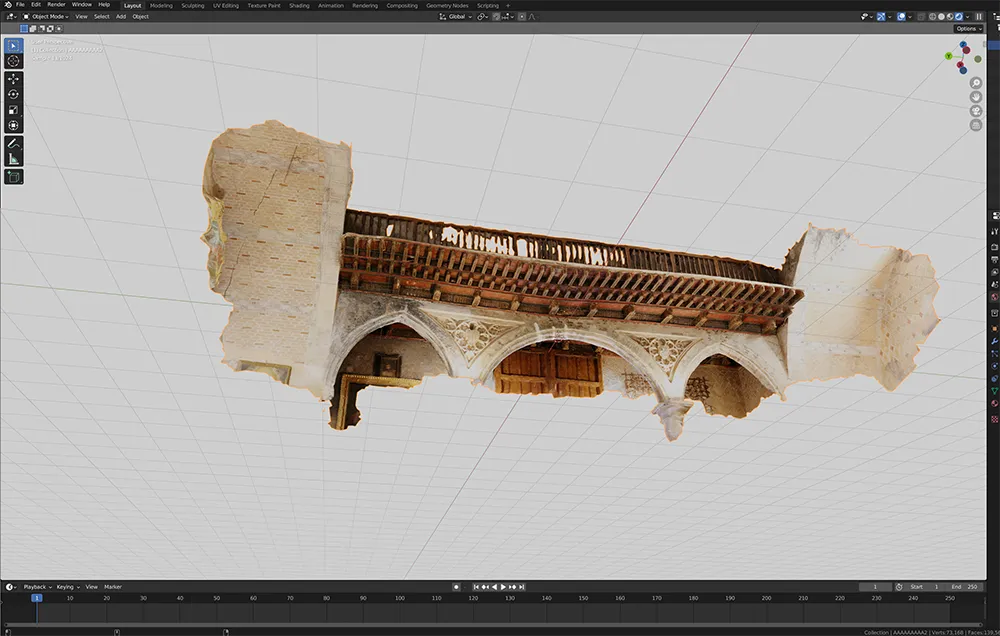Image resolution: width=1000 pixels, height=636 pixels.
Task: Activate the Rotate tool
Action: tap(13, 94)
